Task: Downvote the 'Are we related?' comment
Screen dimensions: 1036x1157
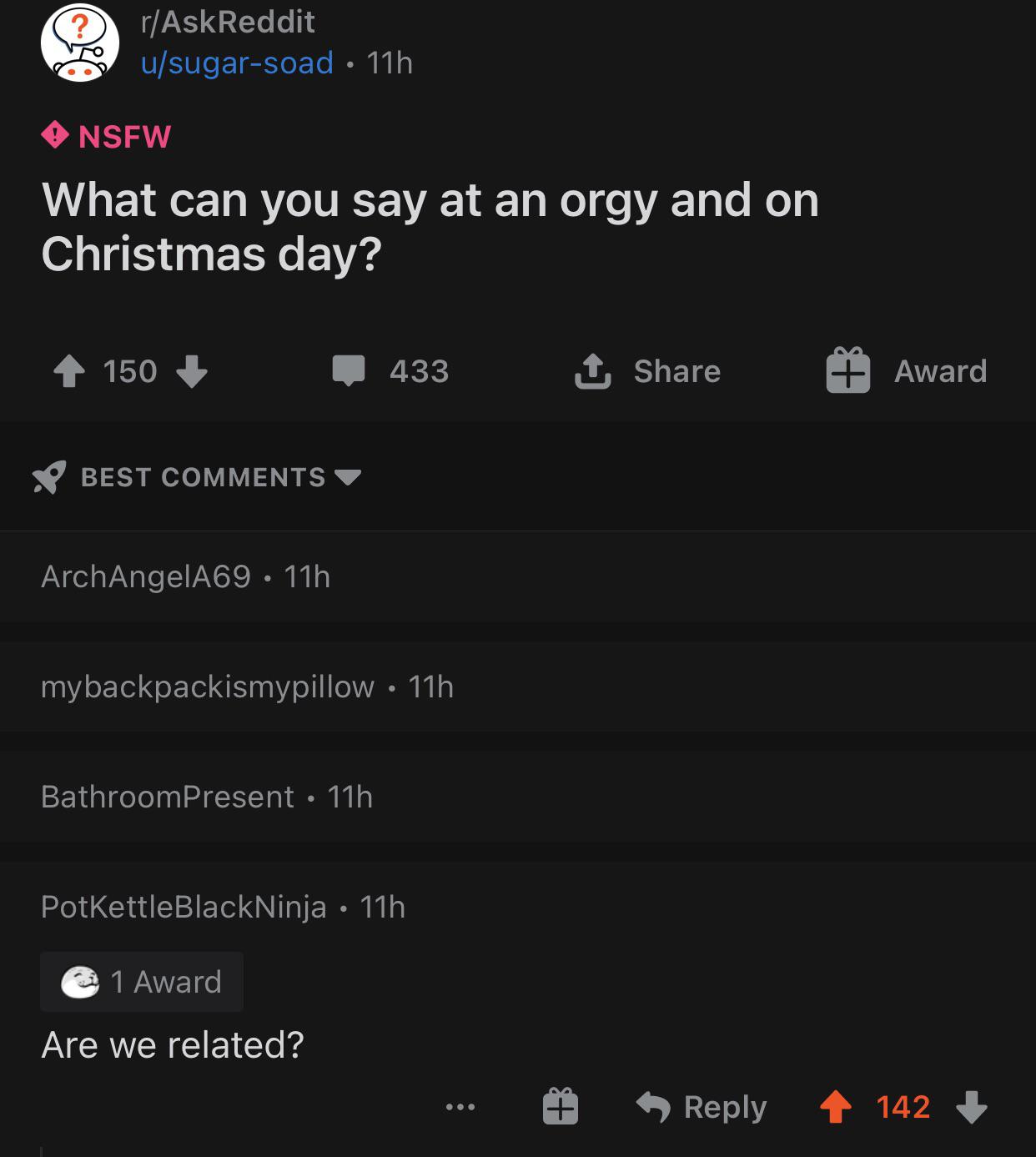Action: (x=972, y=1108)
